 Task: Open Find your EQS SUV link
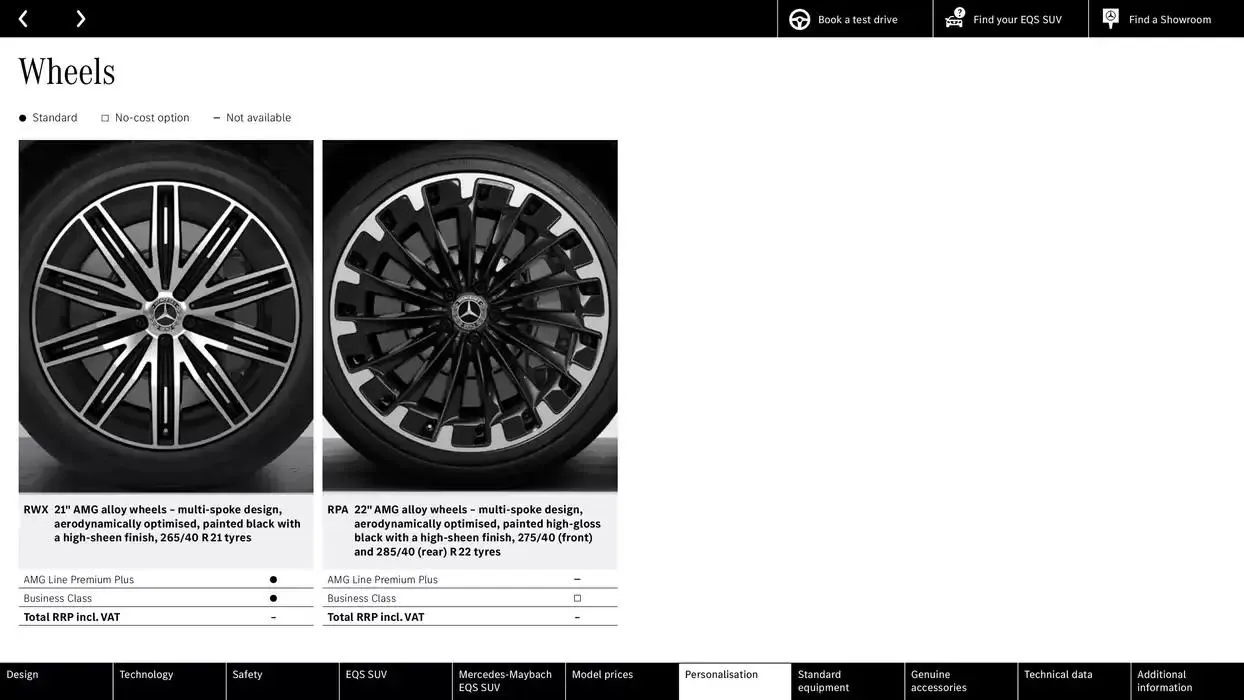(1017, 20)
